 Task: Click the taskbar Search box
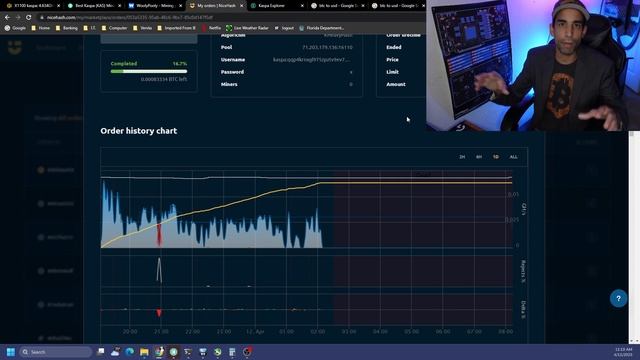[56, 352]
